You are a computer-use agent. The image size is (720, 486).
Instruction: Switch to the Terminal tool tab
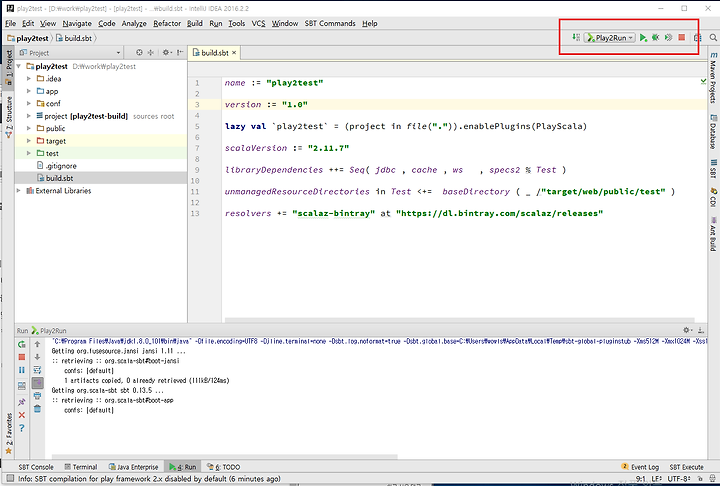[81, 467]
